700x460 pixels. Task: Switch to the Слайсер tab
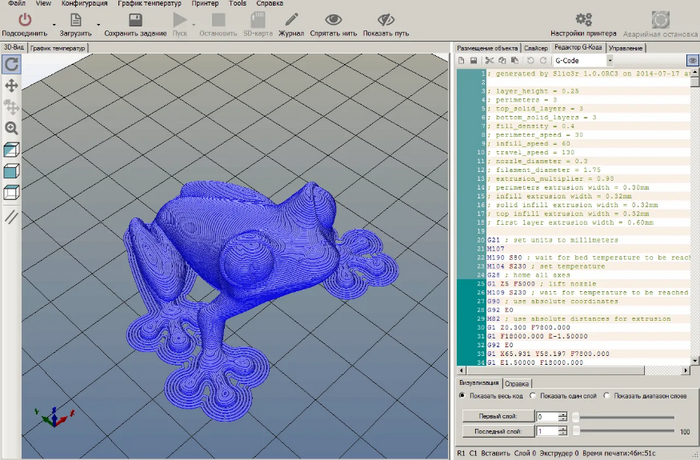coord(535,47)
